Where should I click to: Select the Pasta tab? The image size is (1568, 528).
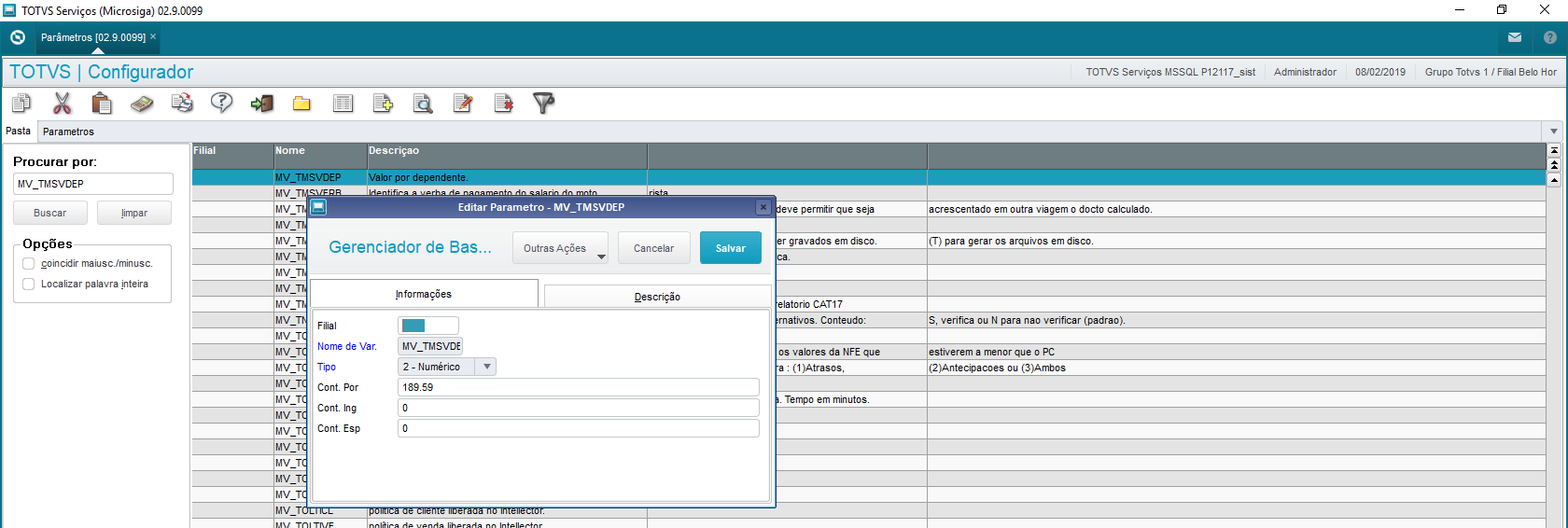coord(19,132)
